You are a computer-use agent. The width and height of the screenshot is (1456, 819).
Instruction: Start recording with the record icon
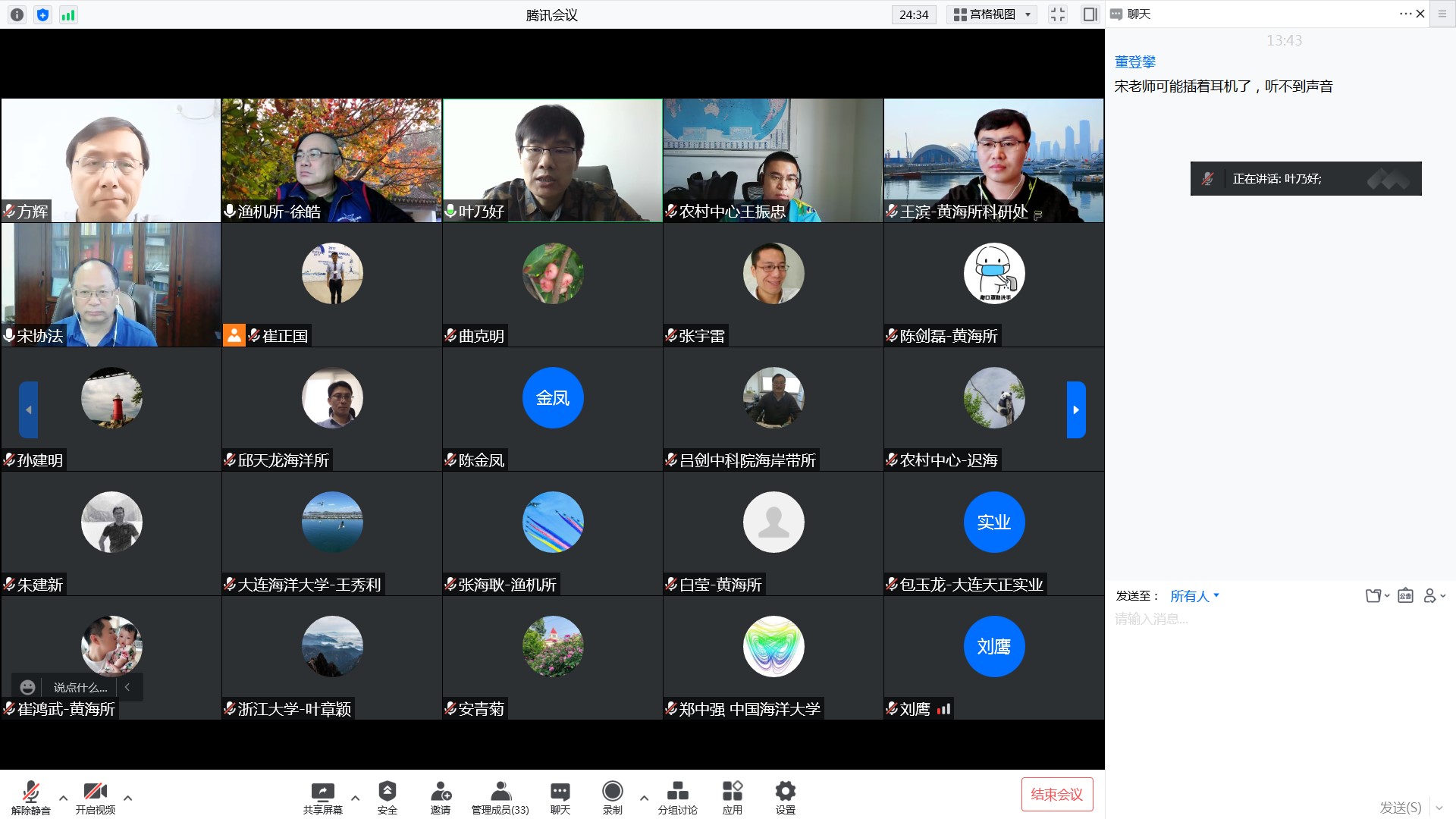612,792
